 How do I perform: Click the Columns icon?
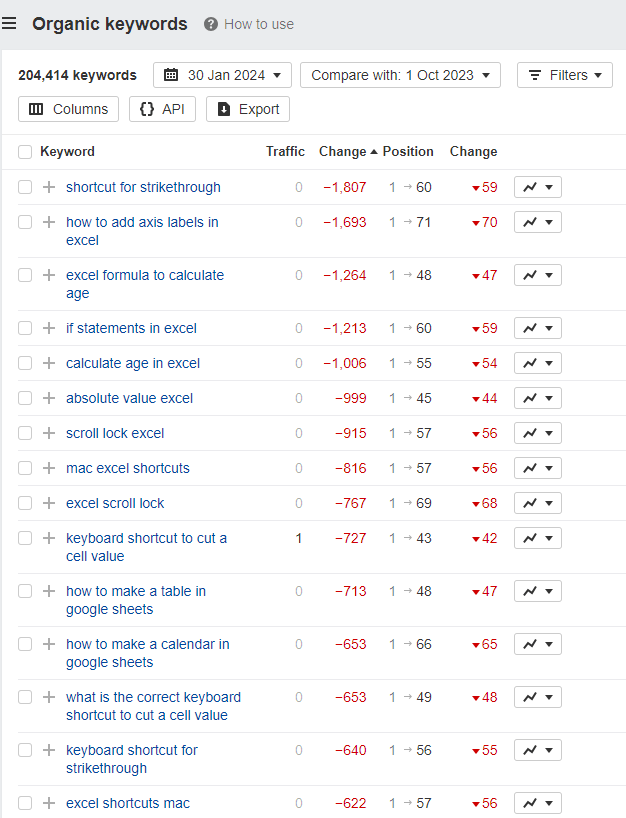coord(36,109)
